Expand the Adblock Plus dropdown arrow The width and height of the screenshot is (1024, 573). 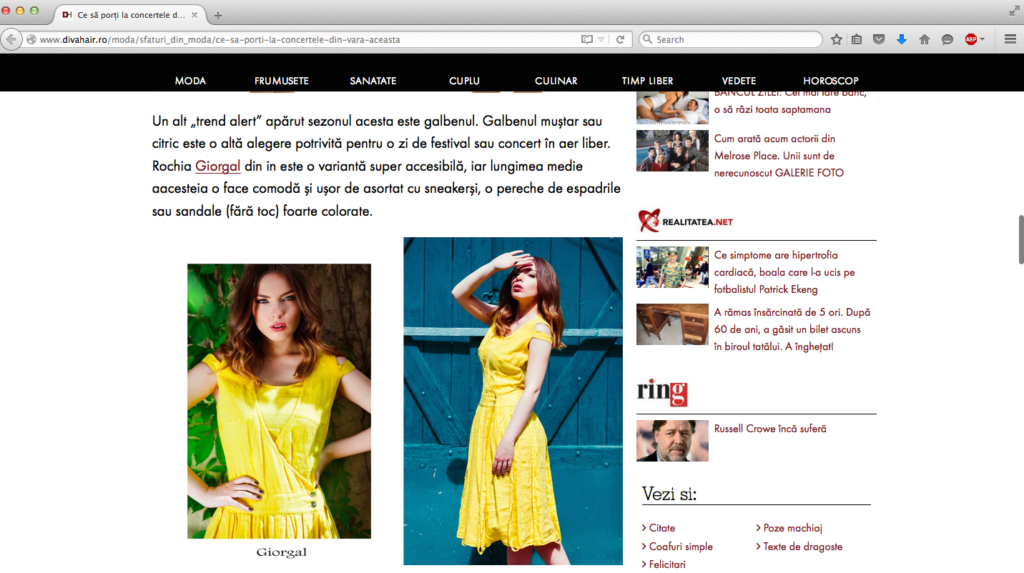(x=982, y=39)
